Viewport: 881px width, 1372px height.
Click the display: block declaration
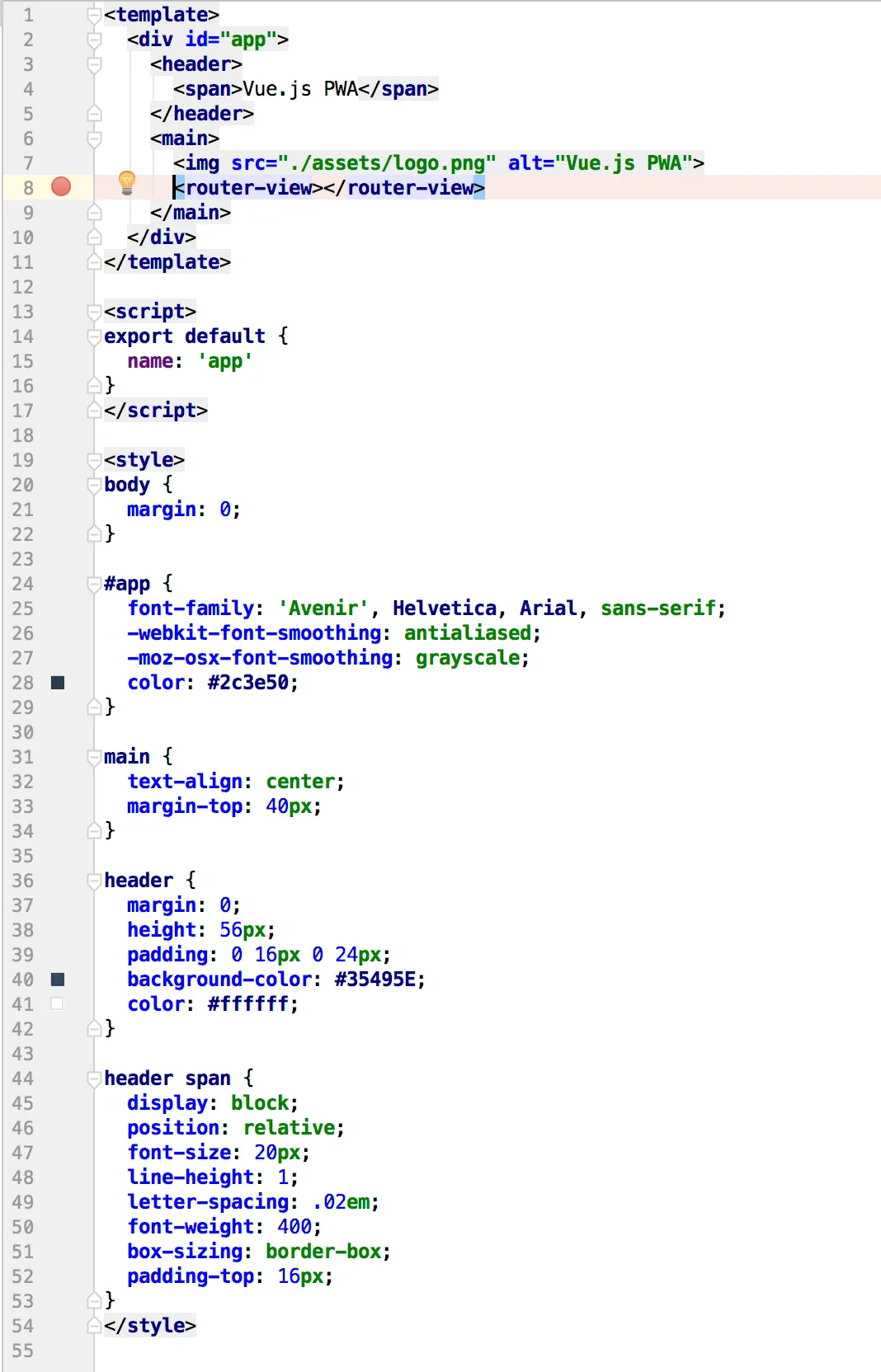tap(213, 1103)
